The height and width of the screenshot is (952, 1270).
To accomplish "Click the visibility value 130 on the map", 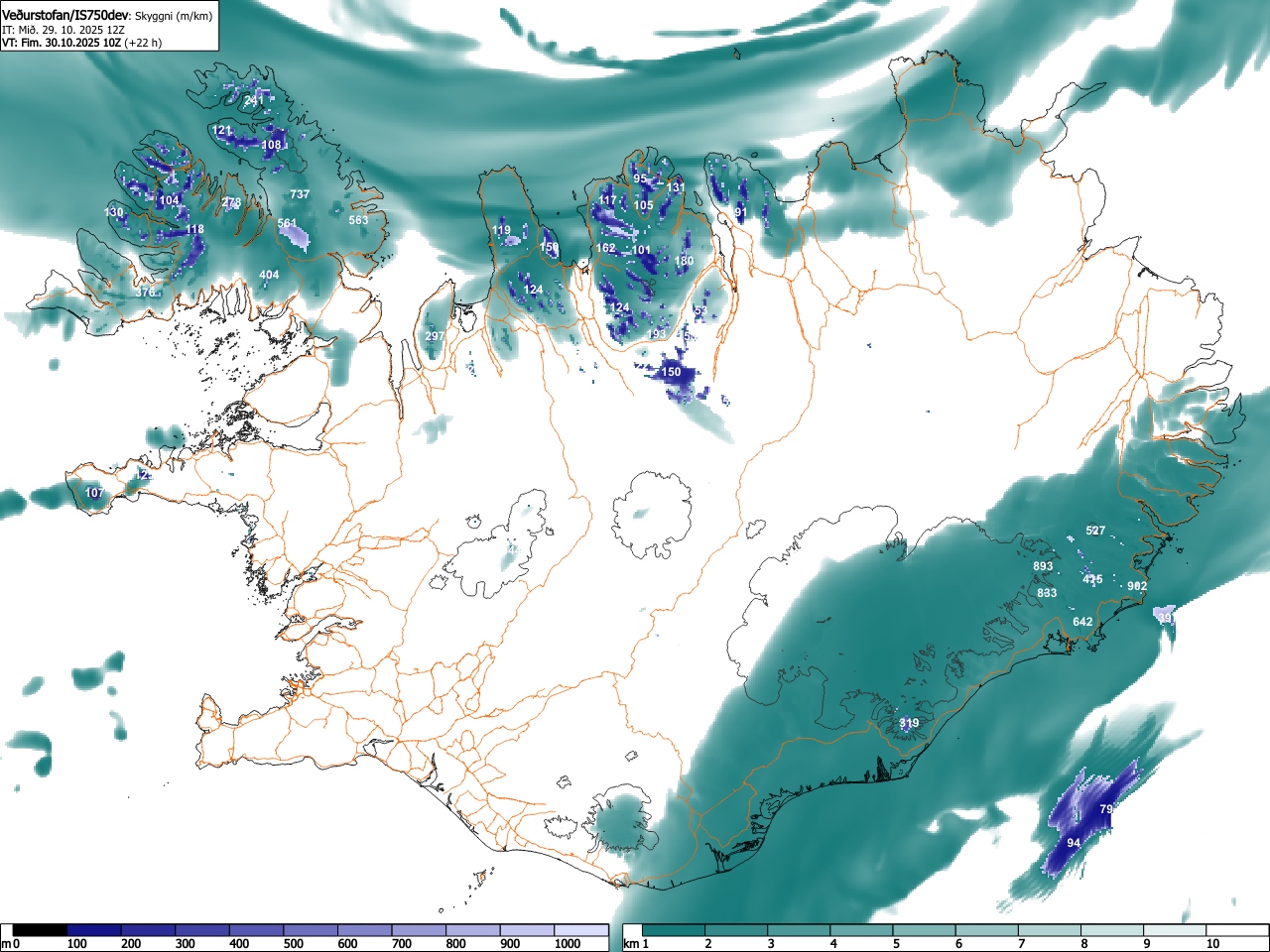I will click(114, 213).
